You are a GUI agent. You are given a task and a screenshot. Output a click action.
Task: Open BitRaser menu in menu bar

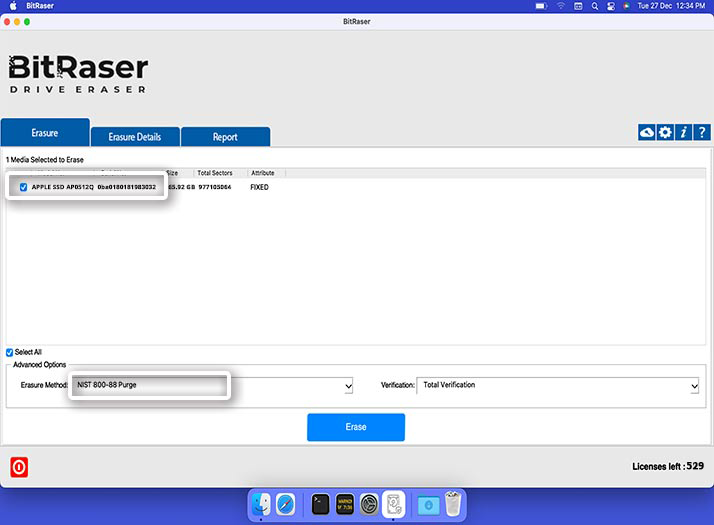[40, 6]
